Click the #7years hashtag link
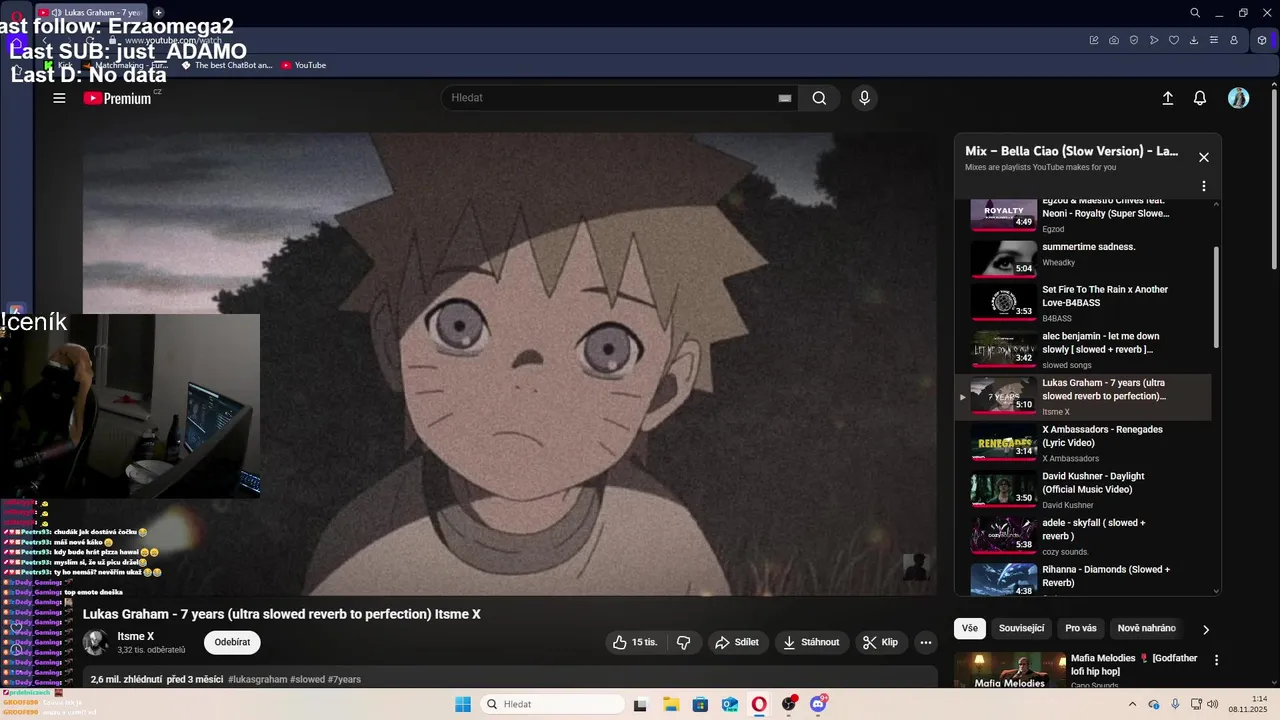The image size is (1280, 720). click(x=344, y=679)
